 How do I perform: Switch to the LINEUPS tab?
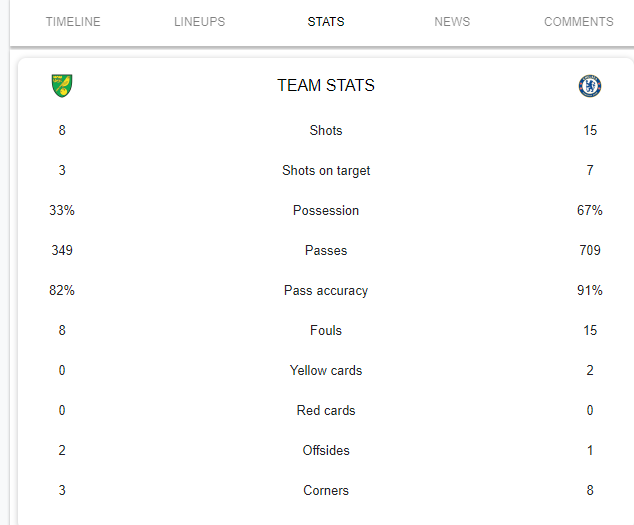[199, 21]
